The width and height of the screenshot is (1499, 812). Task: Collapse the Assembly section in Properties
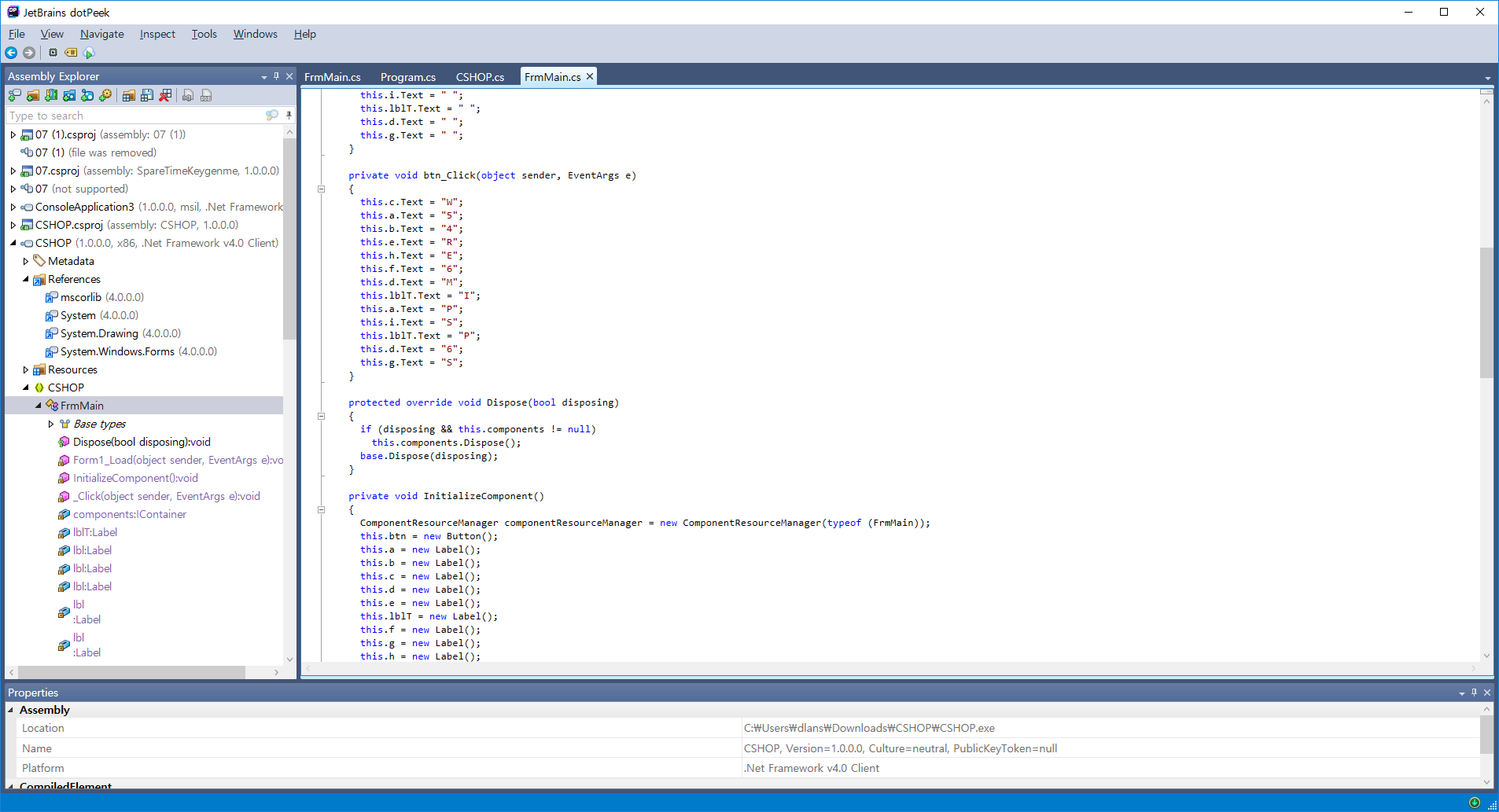tap(11, 710)
